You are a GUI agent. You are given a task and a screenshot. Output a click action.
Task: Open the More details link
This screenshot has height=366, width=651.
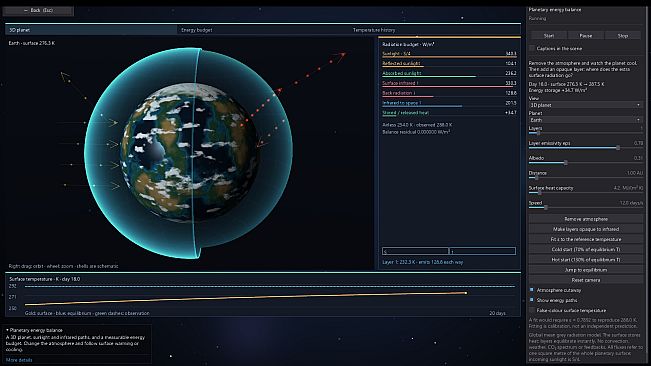19,360
